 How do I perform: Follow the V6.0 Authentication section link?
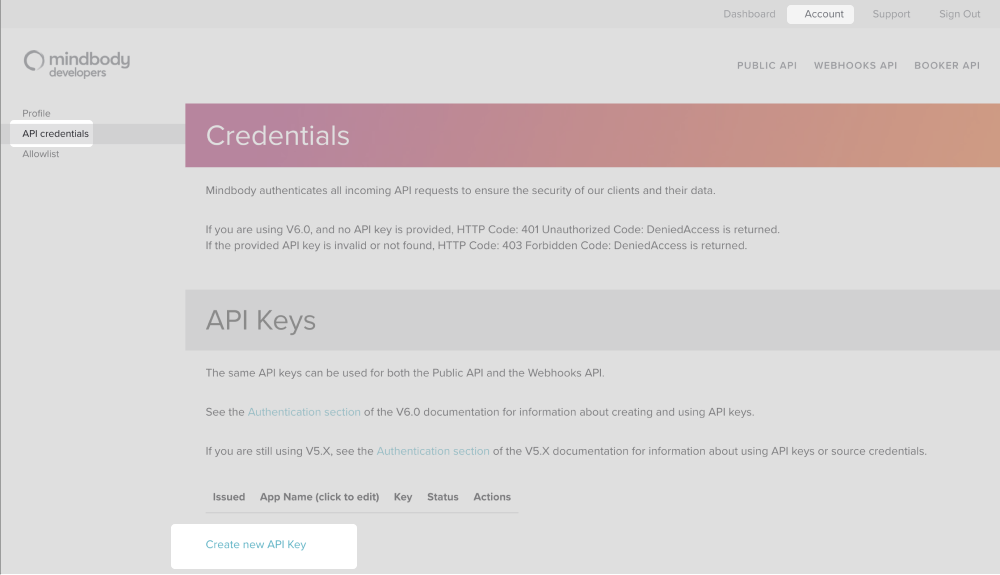pyautogui.click(x=304, y=412)
